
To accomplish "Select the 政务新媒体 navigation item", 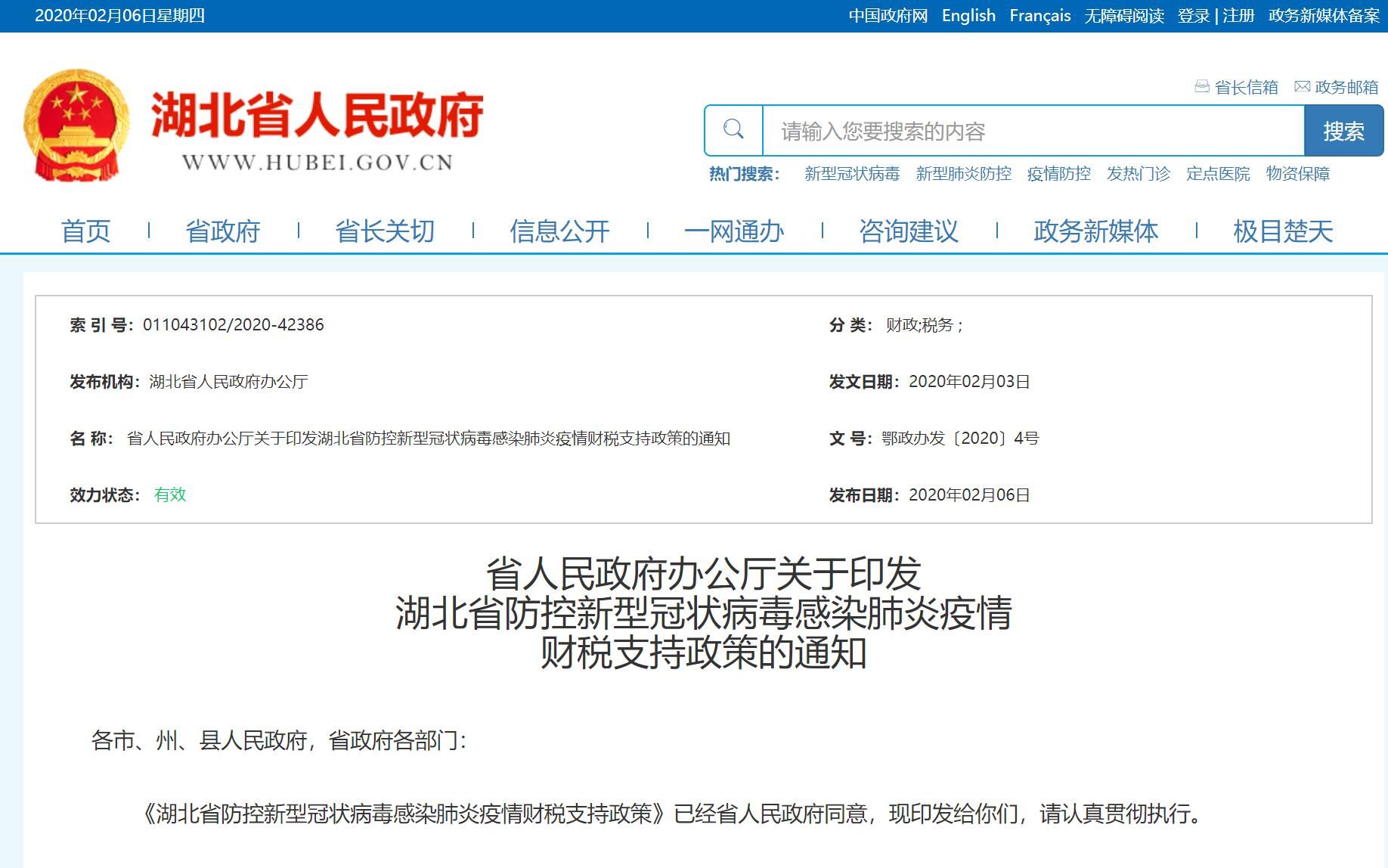I will pyautogui.click(x=1095, y=231).
